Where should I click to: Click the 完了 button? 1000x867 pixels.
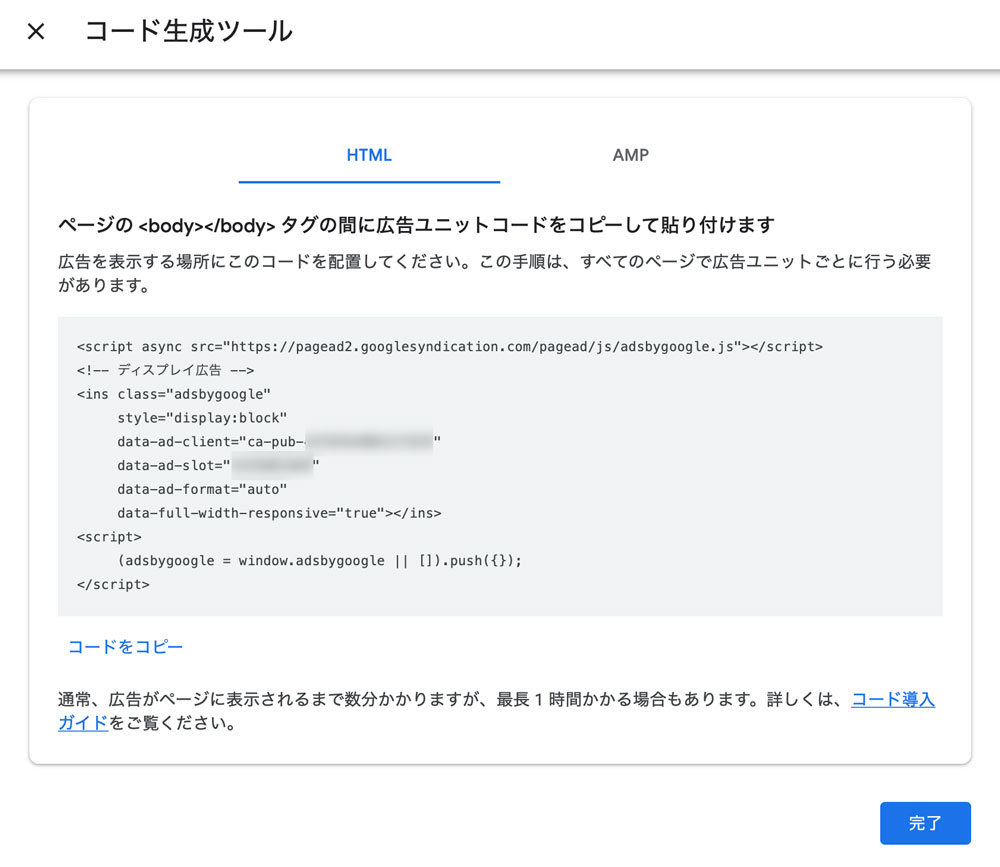tap(925, 823)
